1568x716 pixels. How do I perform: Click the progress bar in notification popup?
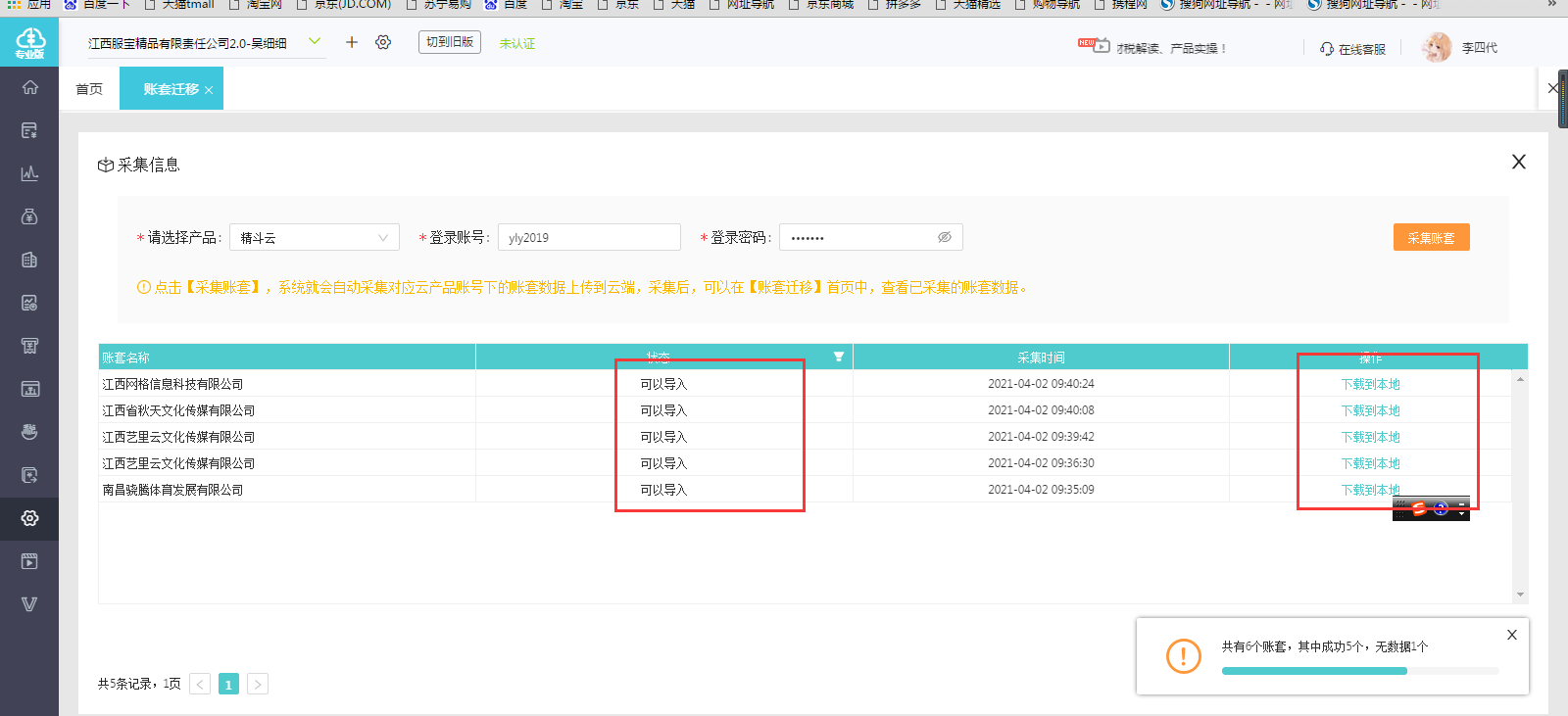[1360, 671]
